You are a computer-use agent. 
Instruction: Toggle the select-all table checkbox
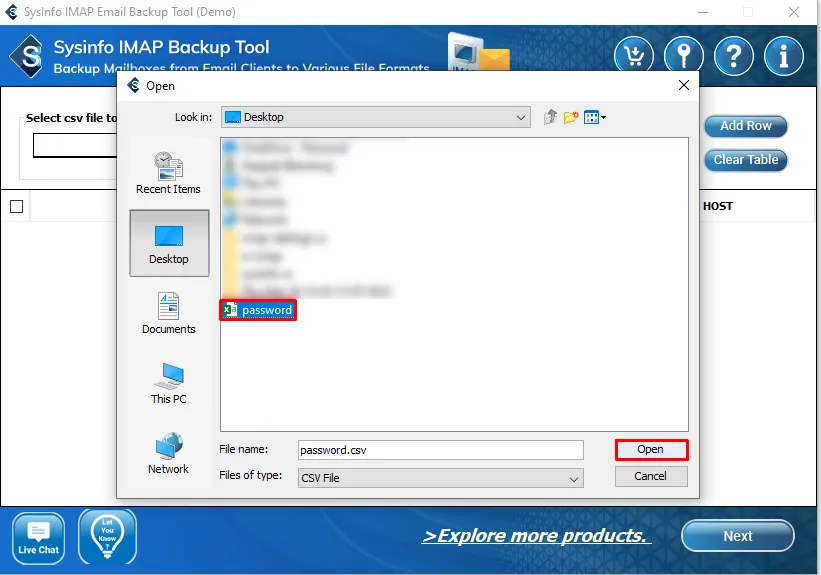[x=17, y=206]
